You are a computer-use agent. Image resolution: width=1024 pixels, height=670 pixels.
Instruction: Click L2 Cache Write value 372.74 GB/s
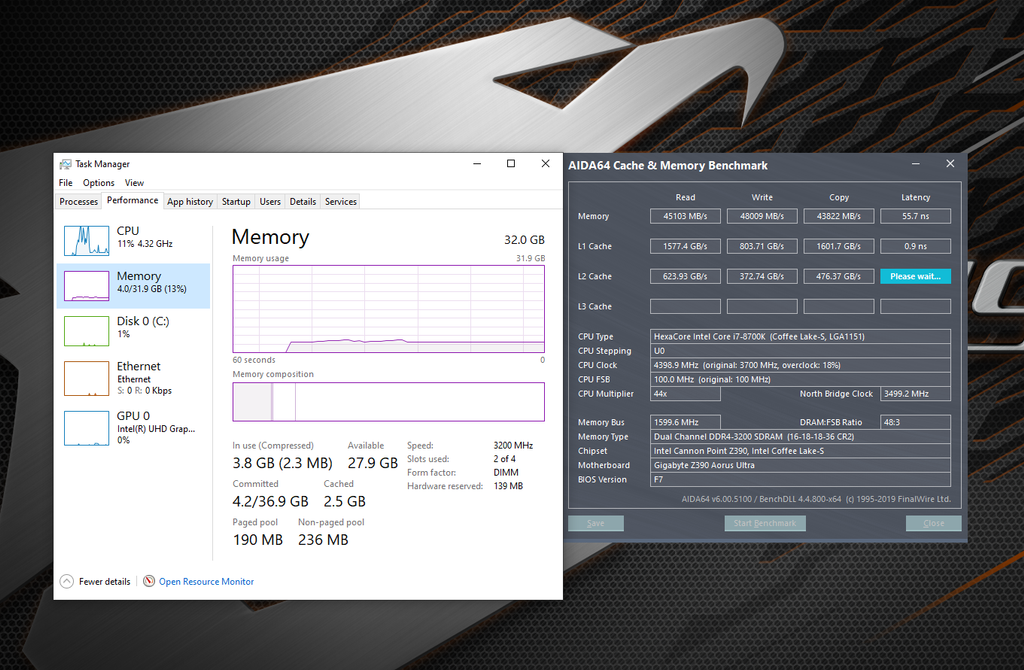(x=762, y=276)
